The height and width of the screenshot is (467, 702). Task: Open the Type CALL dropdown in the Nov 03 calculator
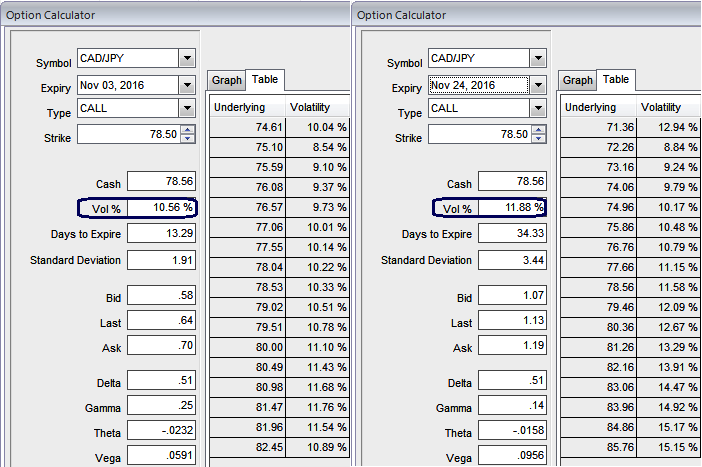(187, 108)
